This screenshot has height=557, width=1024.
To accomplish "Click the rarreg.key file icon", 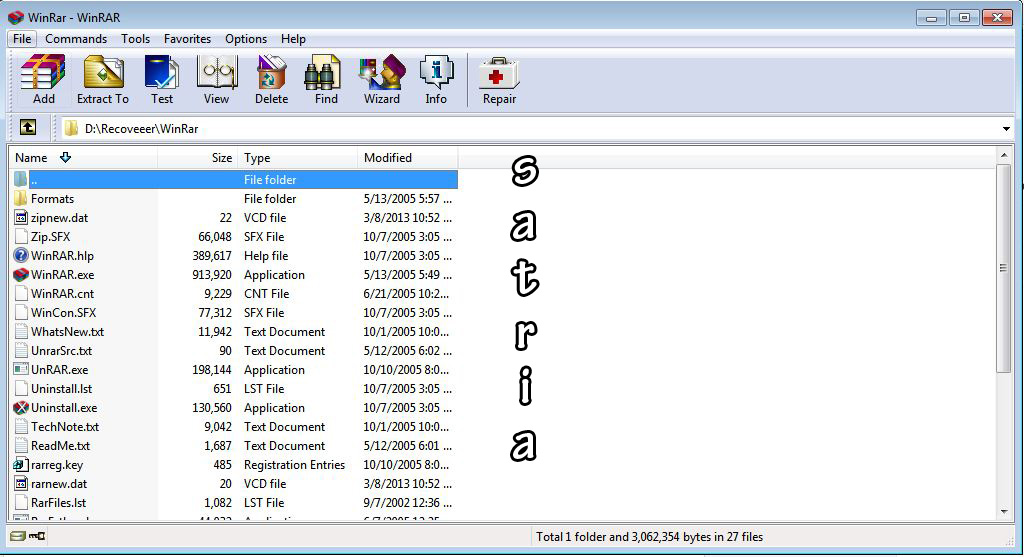I will pyautogui.click(x=21, y=464).
